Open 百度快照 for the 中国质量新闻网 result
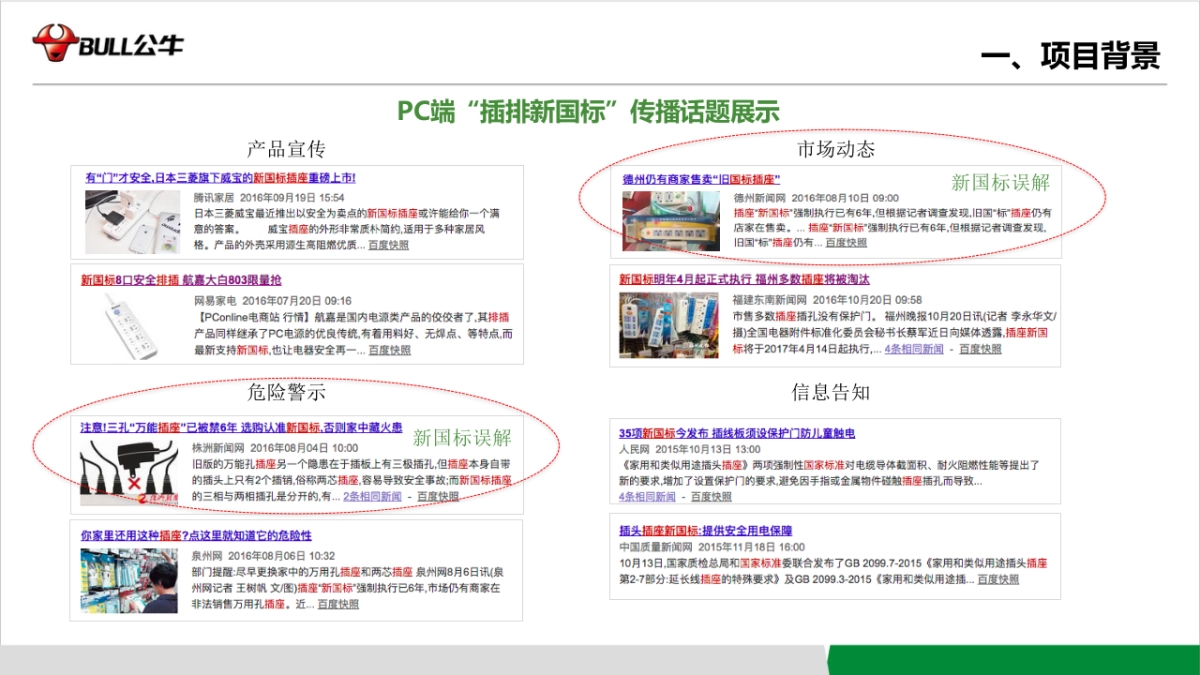 pos(998,579)
